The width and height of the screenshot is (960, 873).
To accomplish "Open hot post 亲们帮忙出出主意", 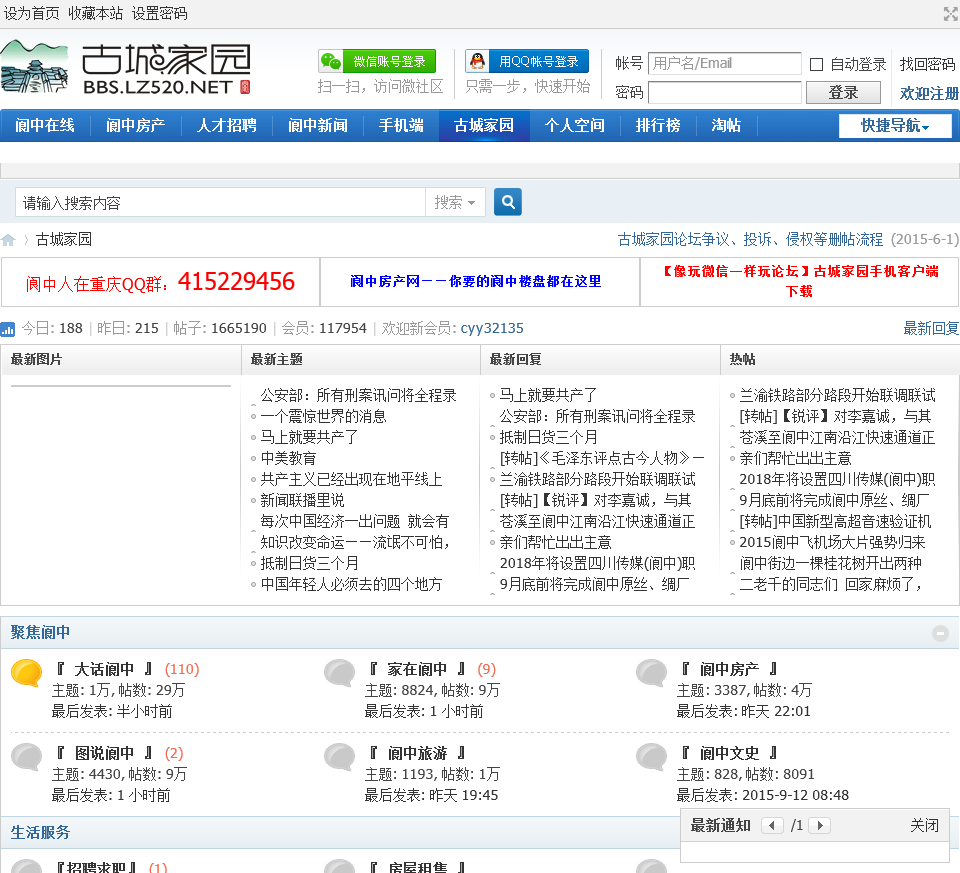I will pyautogui.click(x=795, y=458).
